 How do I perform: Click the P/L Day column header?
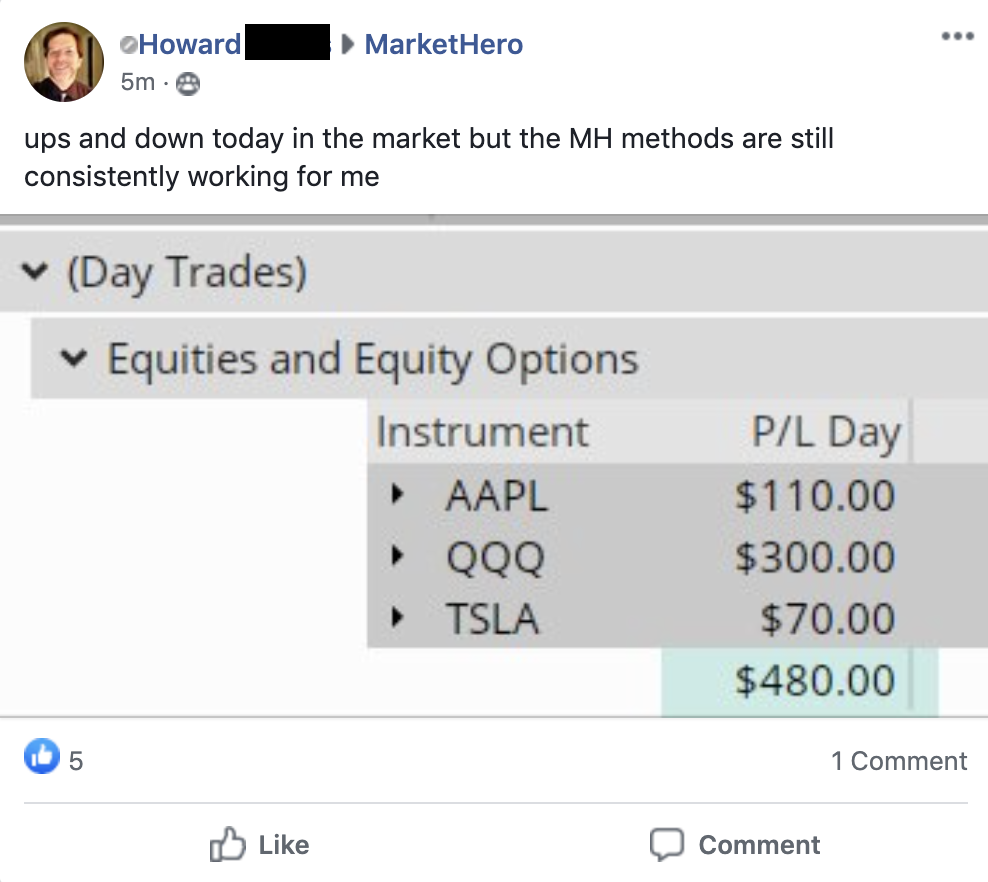pos(825,433)
